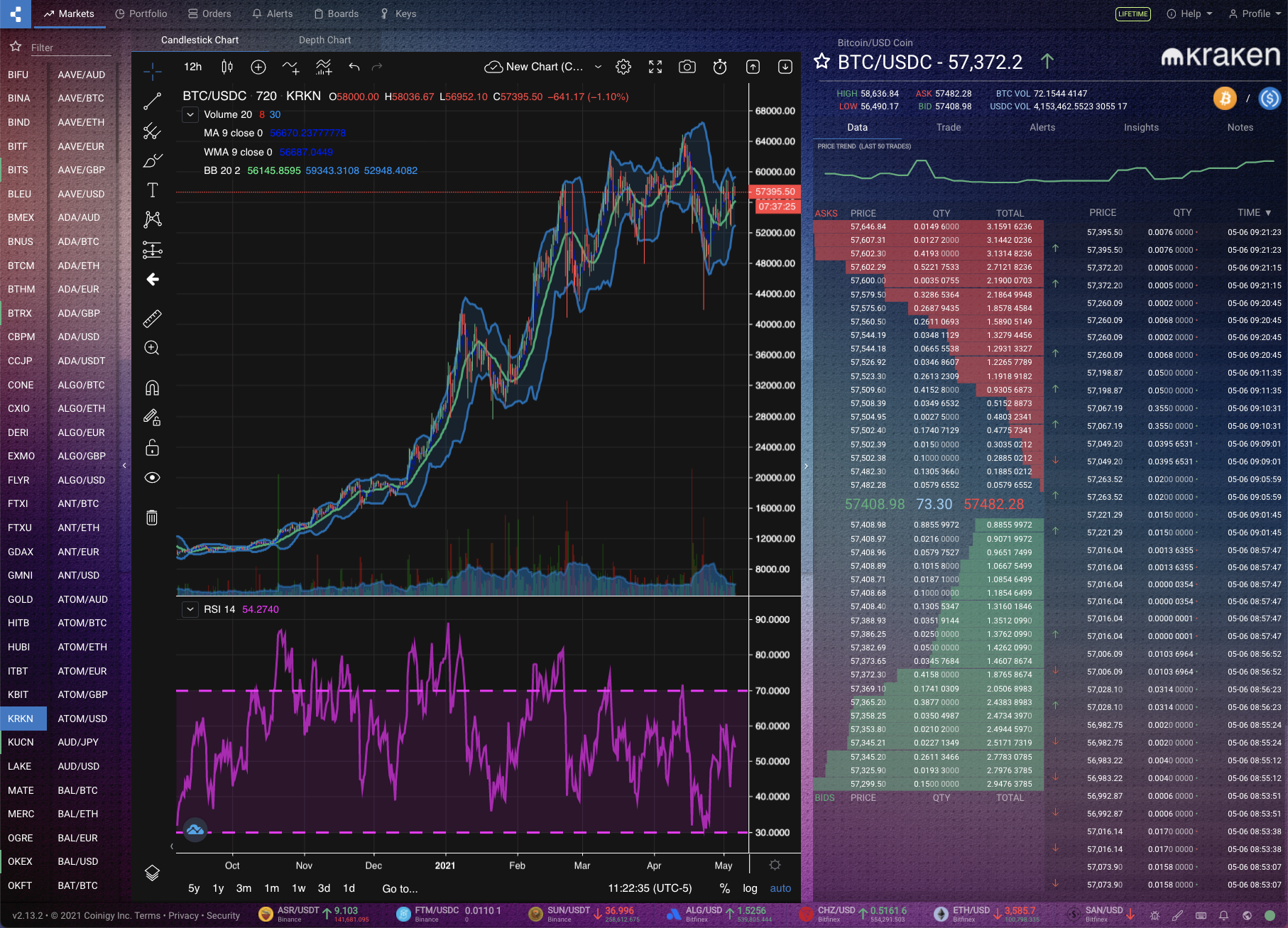This screenshot has width=1288, height=928.
Task: Collapse the Volume indicator legend
Action: click(x=190, y=114)
